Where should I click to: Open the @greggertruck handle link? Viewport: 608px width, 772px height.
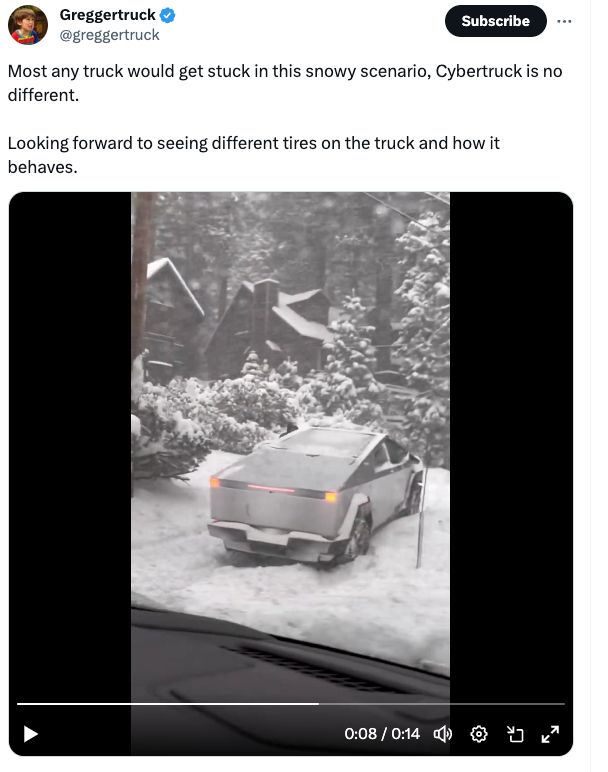tap(109, 35)
